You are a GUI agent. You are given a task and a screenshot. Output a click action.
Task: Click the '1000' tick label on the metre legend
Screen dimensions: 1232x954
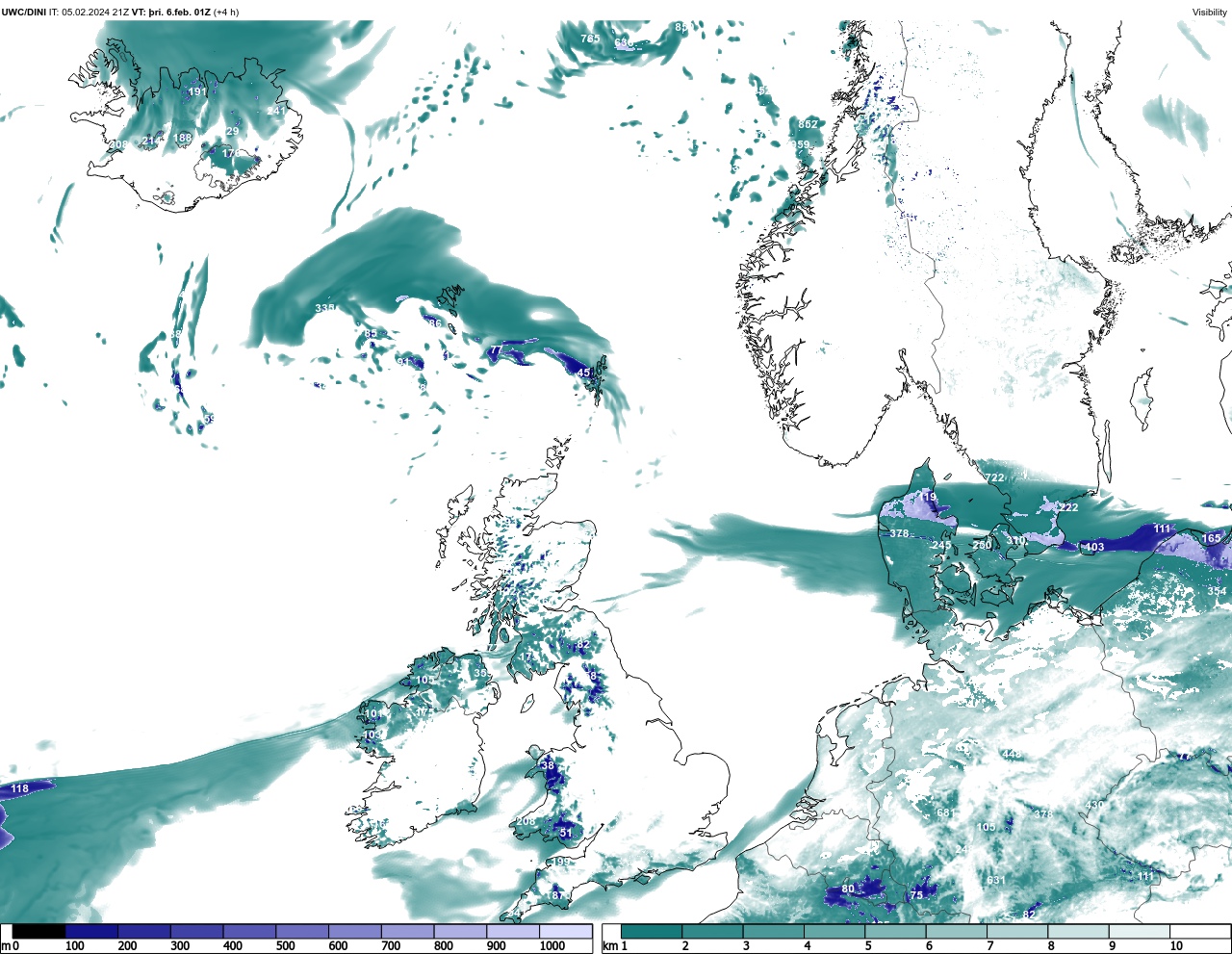(552, 946)
